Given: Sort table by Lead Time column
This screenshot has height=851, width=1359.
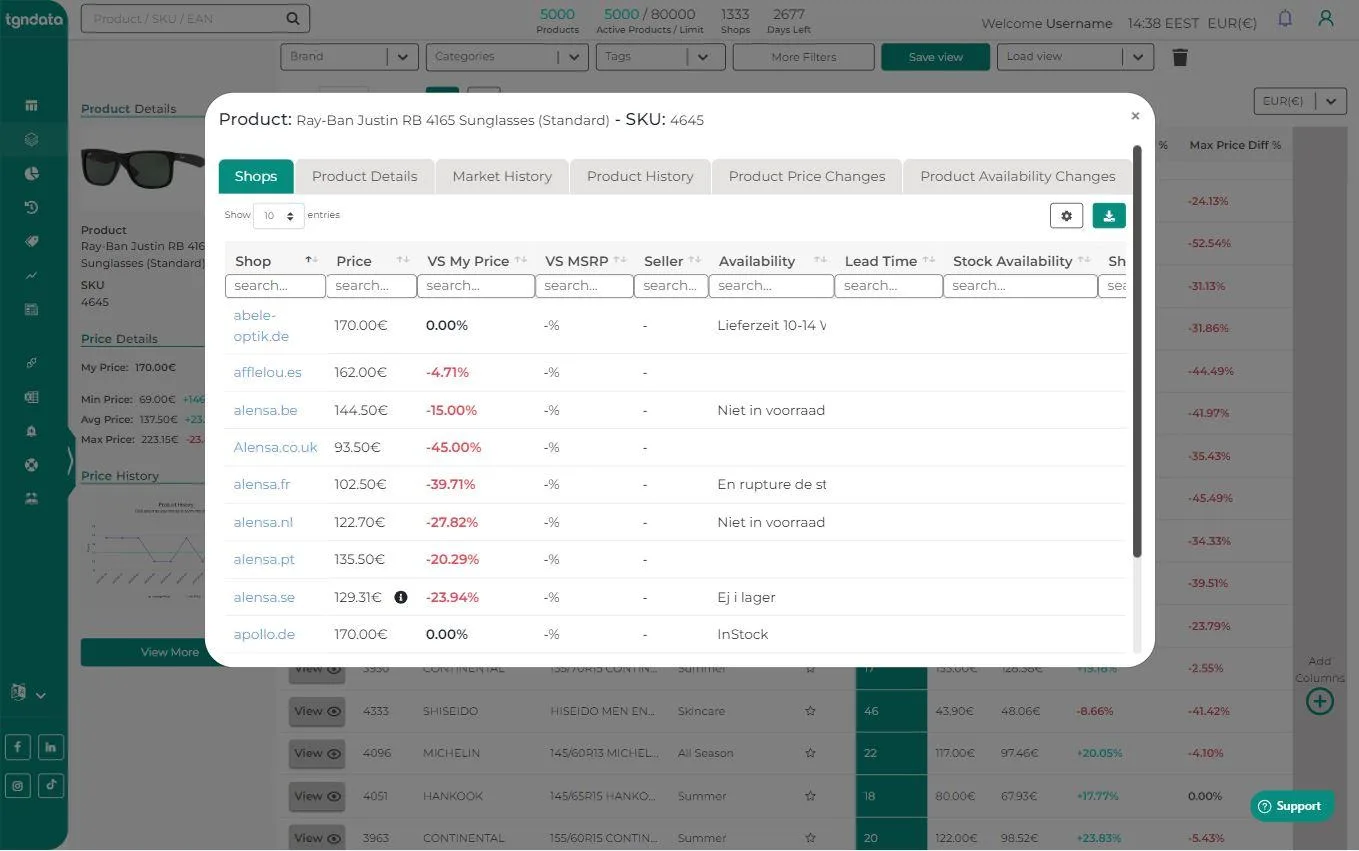Looking at the screenshot, I should 888,261.
